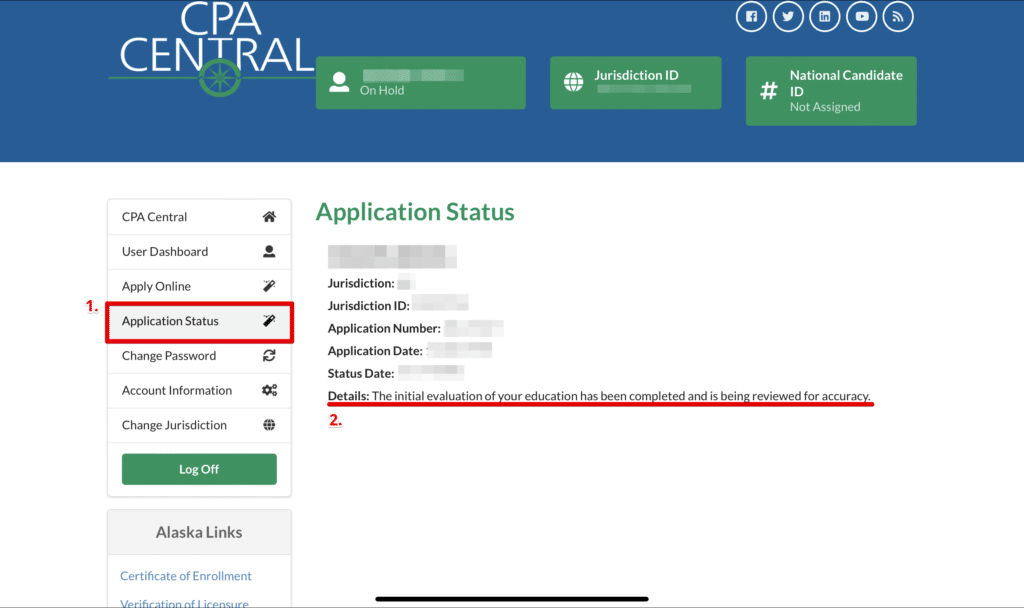Screen dimensions: 1024x608
Task: Click the gears icon in Account Information row
Action: tap(270, 390)
